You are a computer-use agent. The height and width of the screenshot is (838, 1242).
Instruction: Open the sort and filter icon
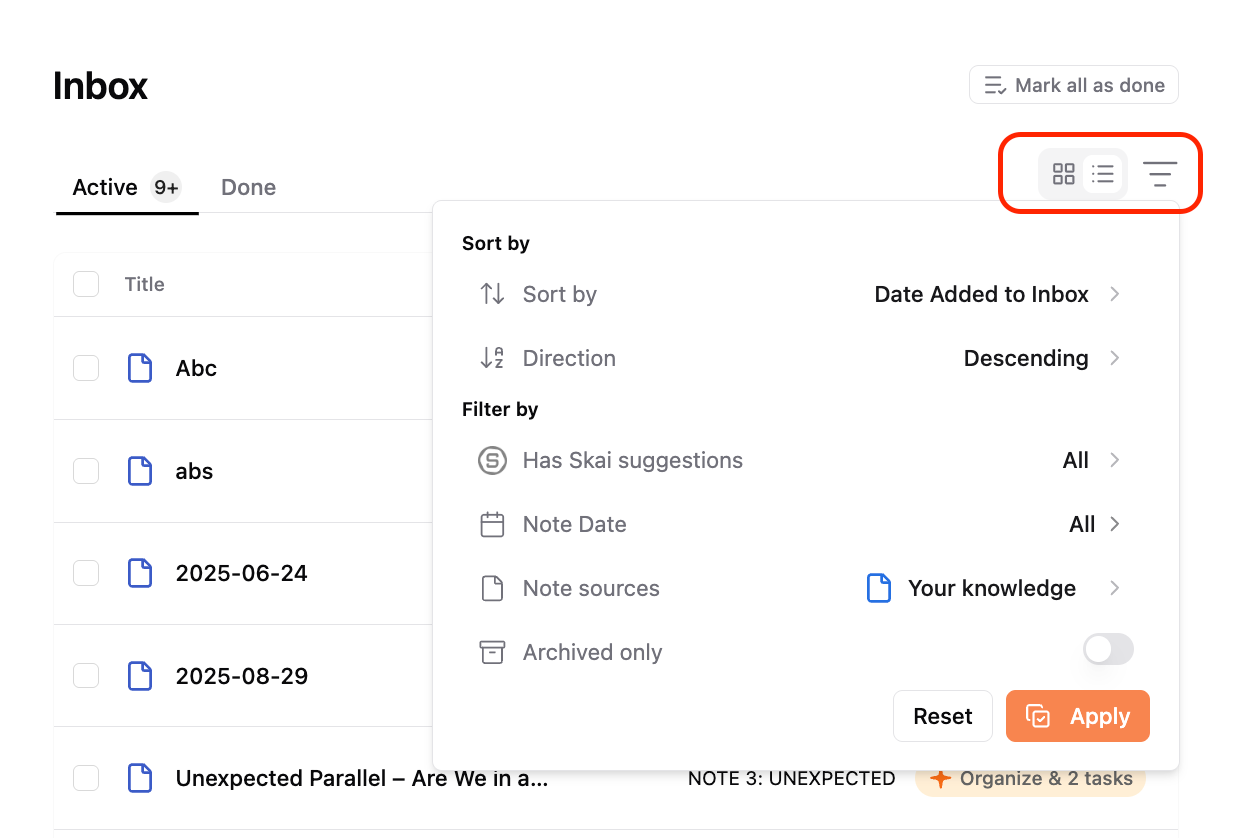(1160, 174)
